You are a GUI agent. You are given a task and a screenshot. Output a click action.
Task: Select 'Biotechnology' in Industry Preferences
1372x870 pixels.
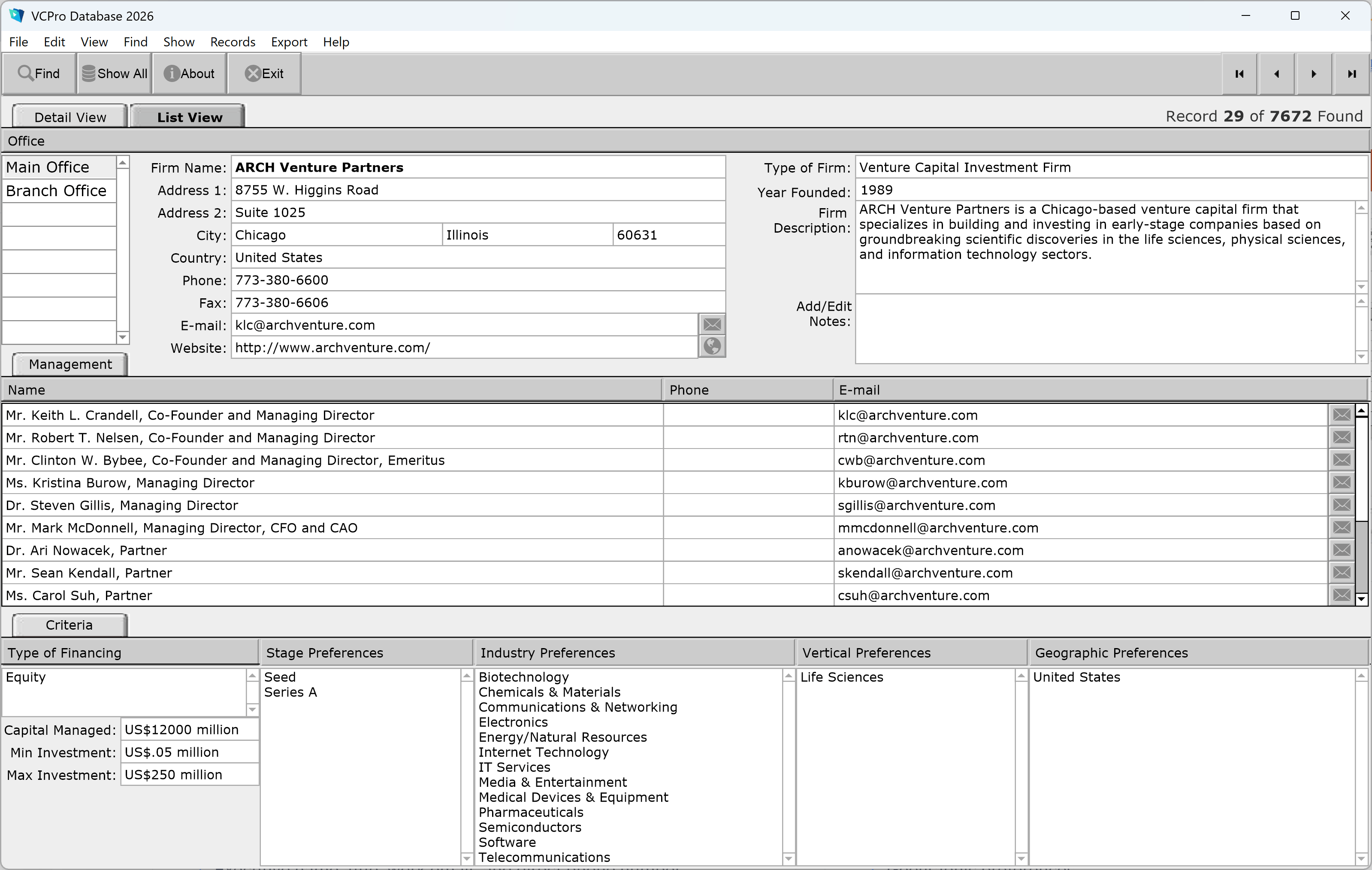(523, 677)
